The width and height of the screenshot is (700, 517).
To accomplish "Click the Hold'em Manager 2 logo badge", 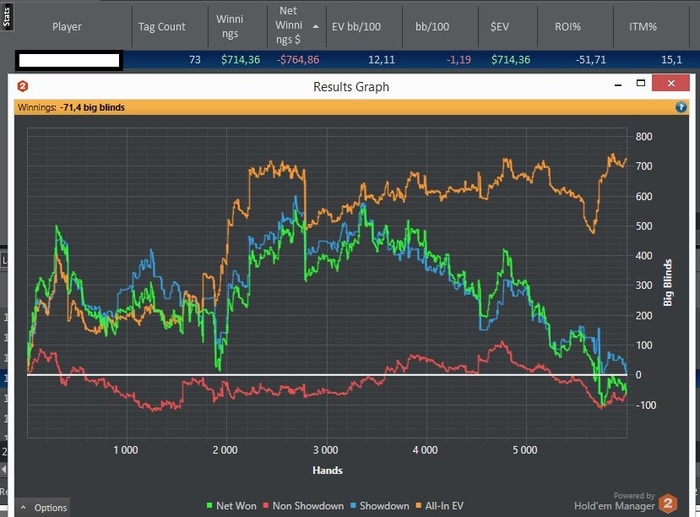I will click(x=668, y=503).
